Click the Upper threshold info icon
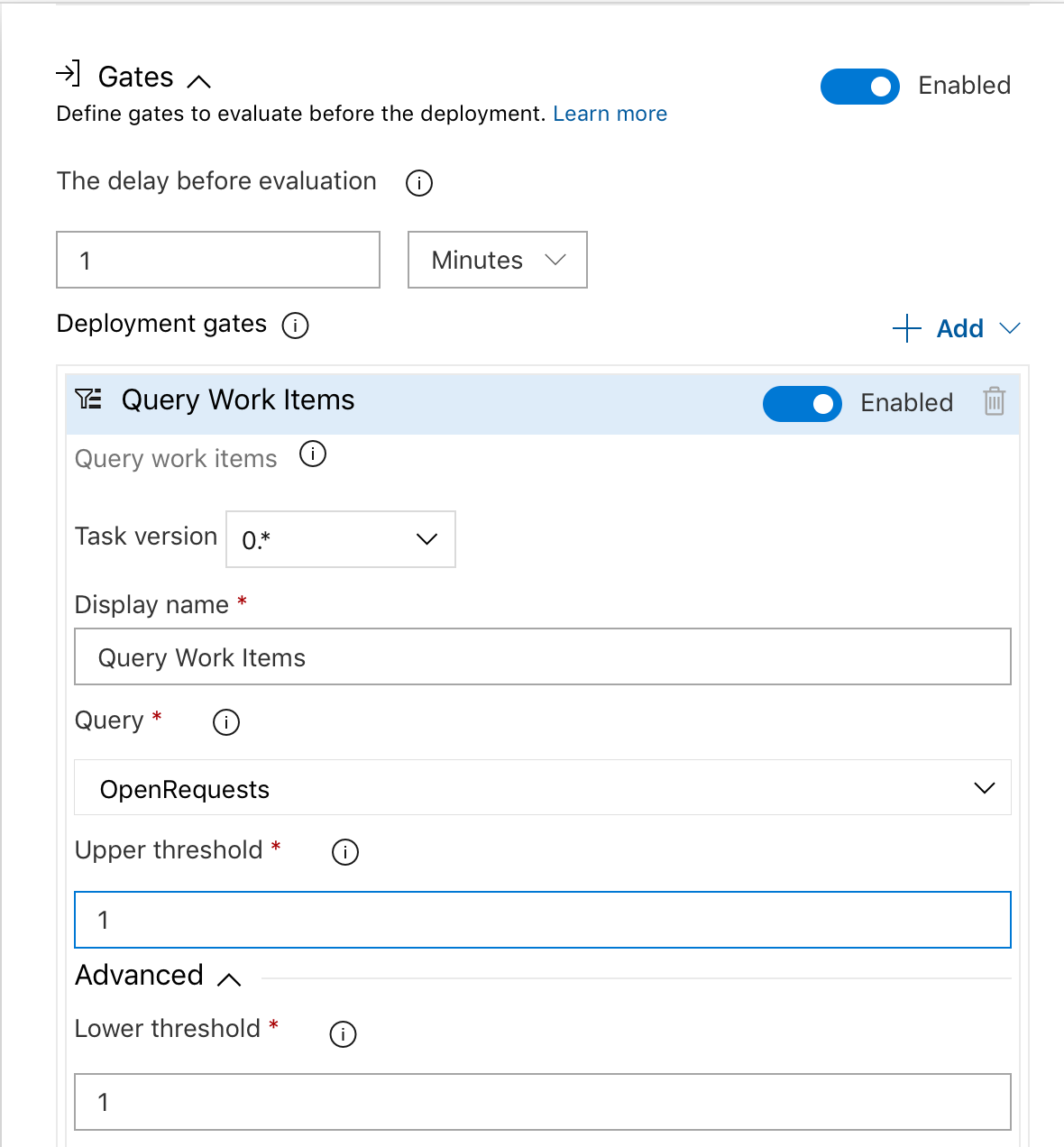1064x1147 pixels. tap(344, 851)
